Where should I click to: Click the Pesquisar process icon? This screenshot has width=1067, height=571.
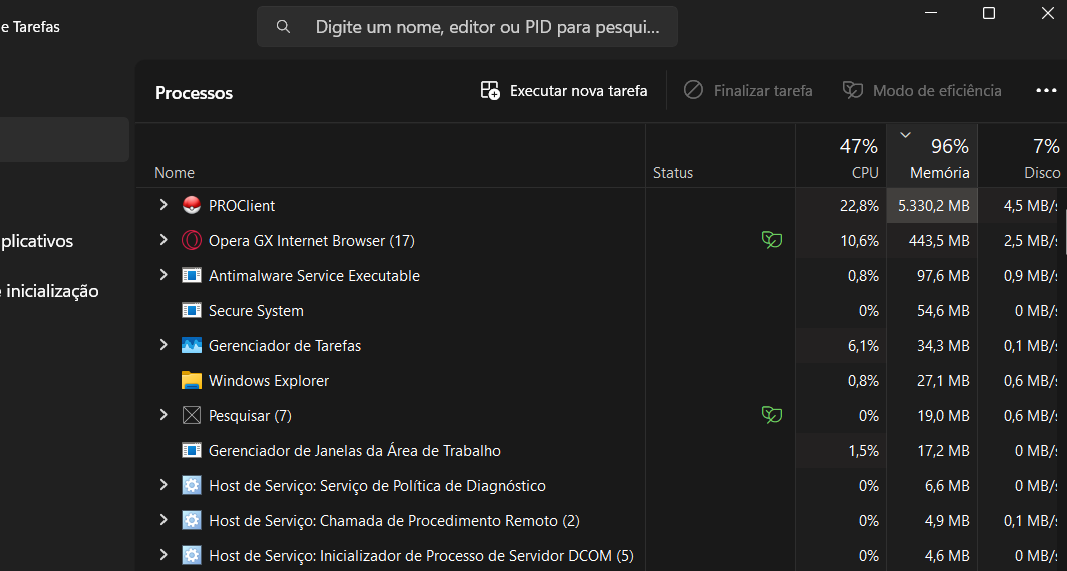coord(192,416)
